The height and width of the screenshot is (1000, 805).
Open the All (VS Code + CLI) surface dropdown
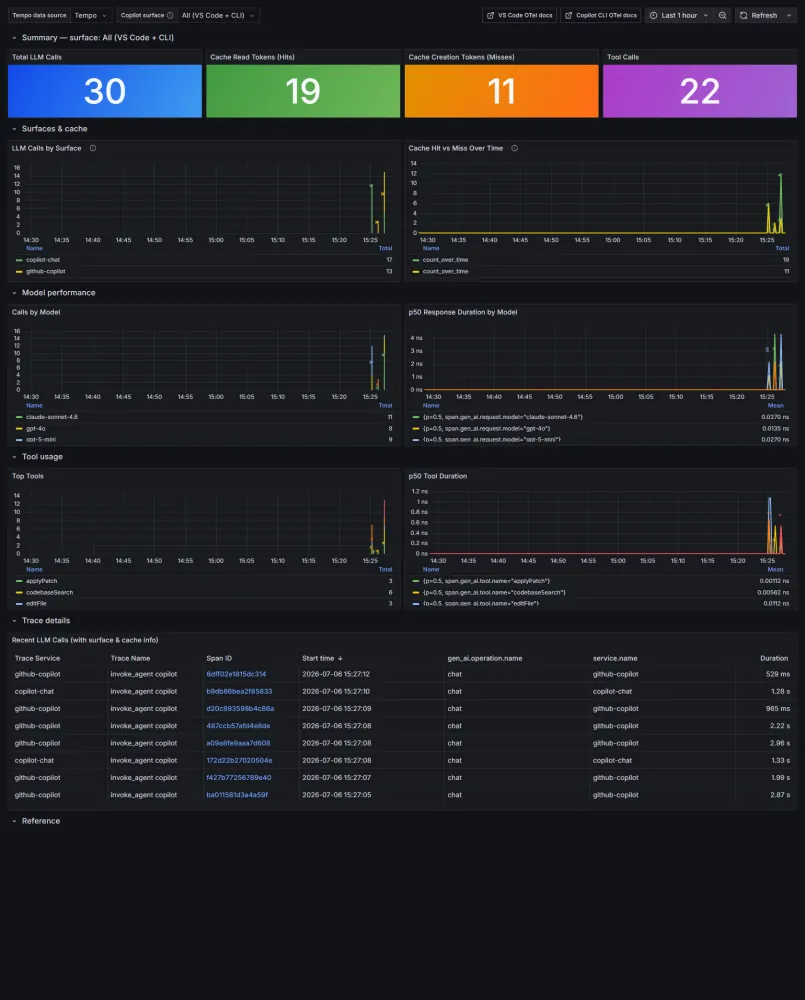[x=218, y=15]
